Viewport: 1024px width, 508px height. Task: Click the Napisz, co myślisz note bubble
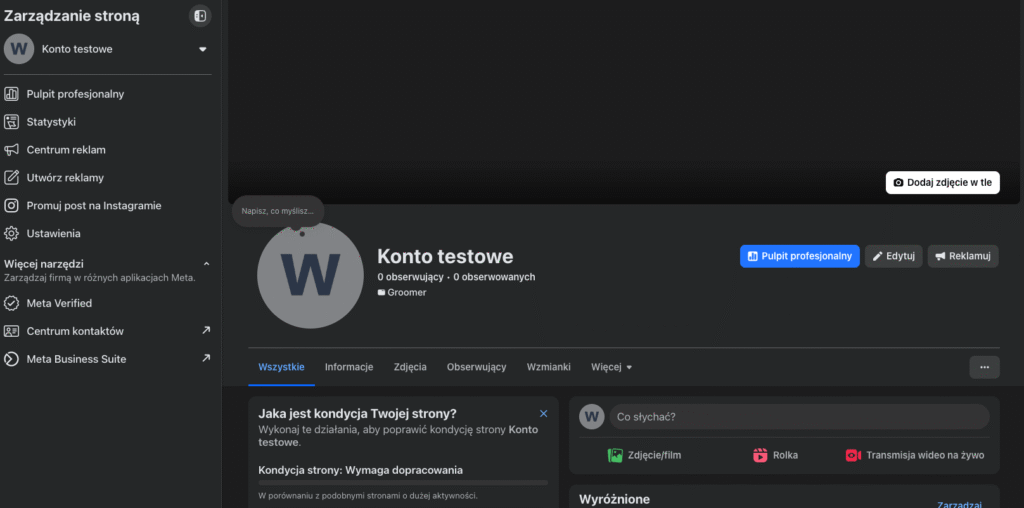278,211
